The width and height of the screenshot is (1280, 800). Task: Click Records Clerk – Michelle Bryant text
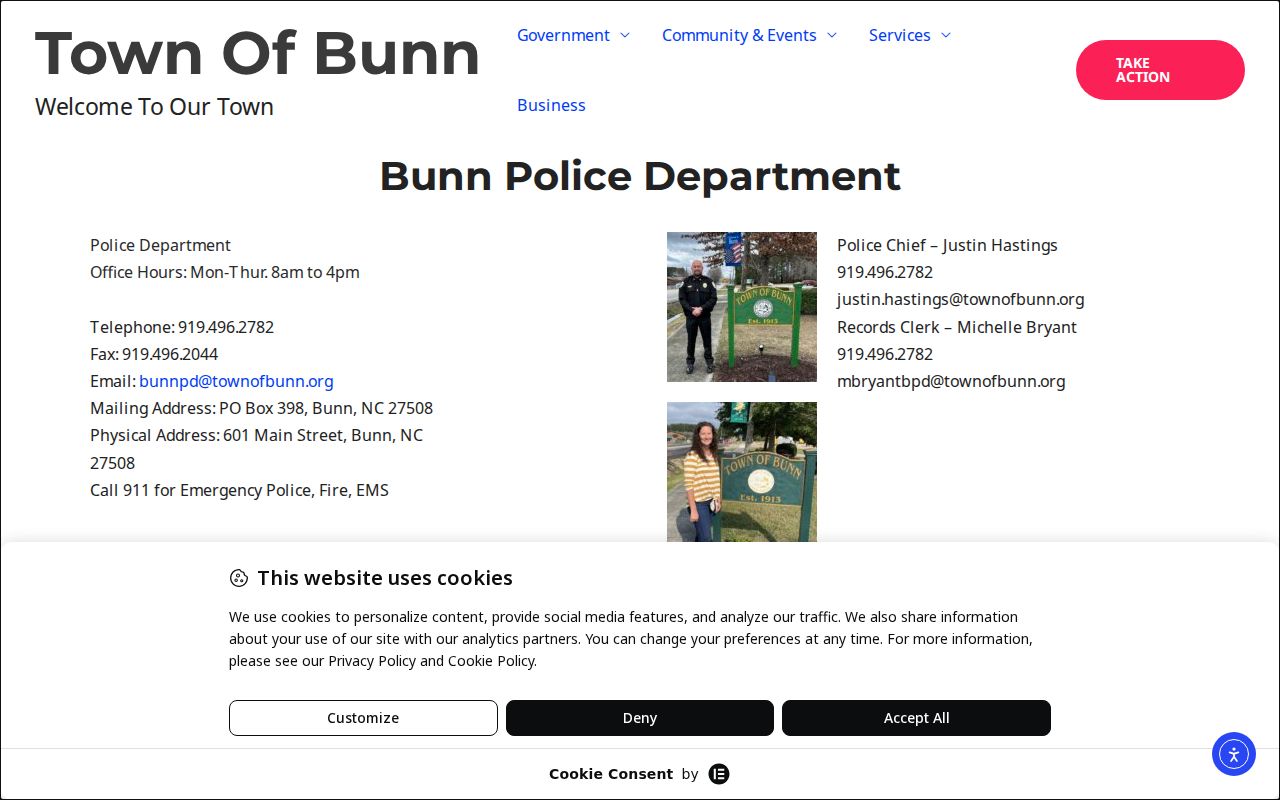coord(957,327)
